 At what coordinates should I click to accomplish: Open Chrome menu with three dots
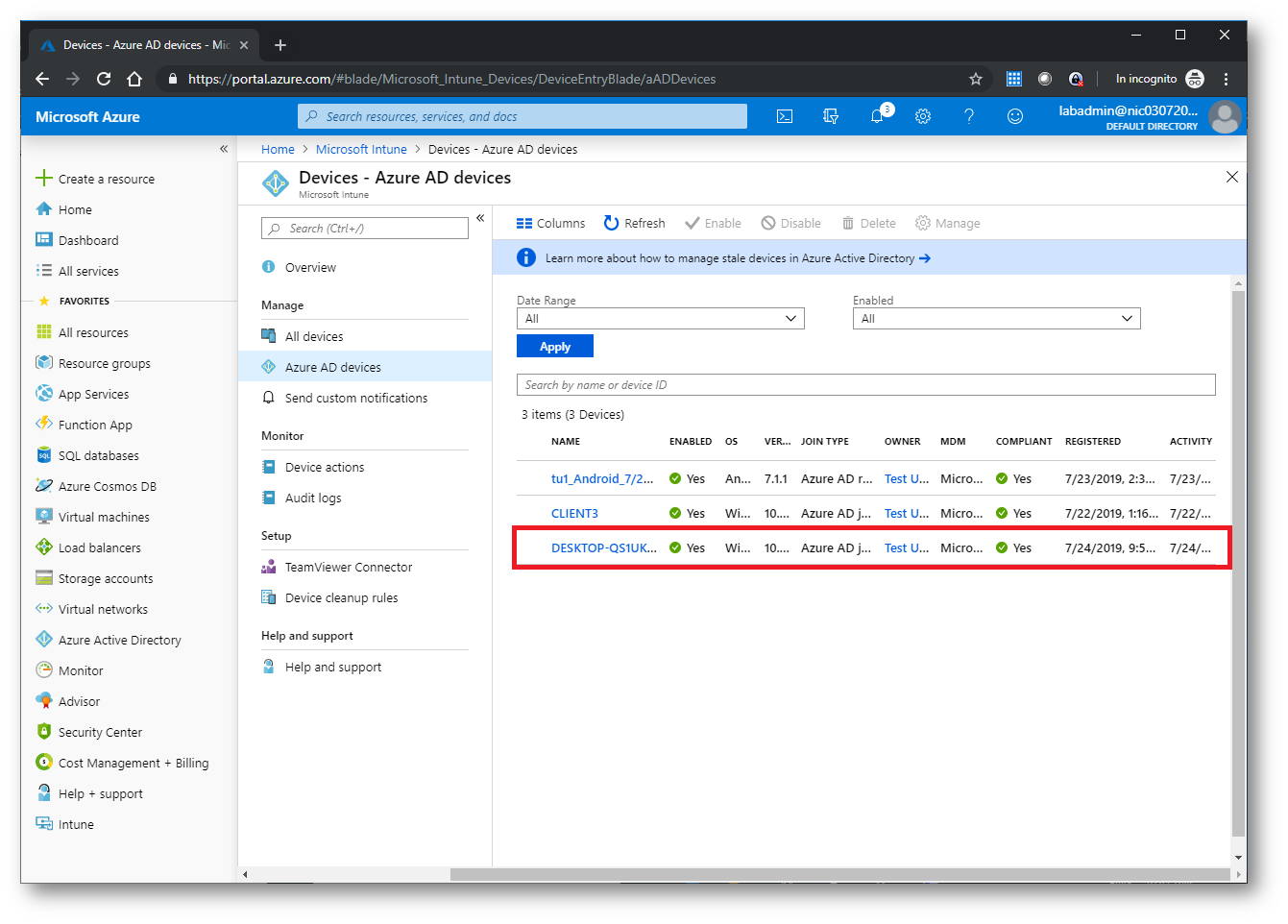coord(1226,79)
